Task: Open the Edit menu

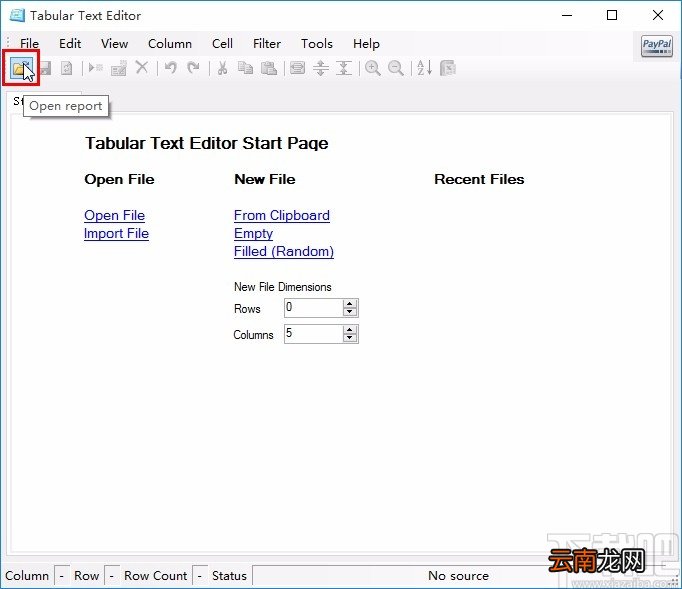Action: click(70, 44)
